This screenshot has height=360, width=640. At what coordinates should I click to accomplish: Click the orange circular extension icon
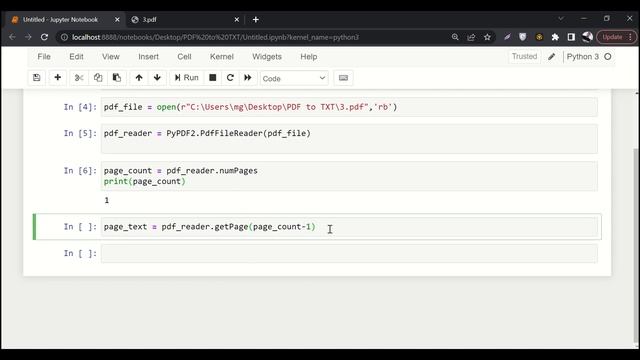[539, 37]
